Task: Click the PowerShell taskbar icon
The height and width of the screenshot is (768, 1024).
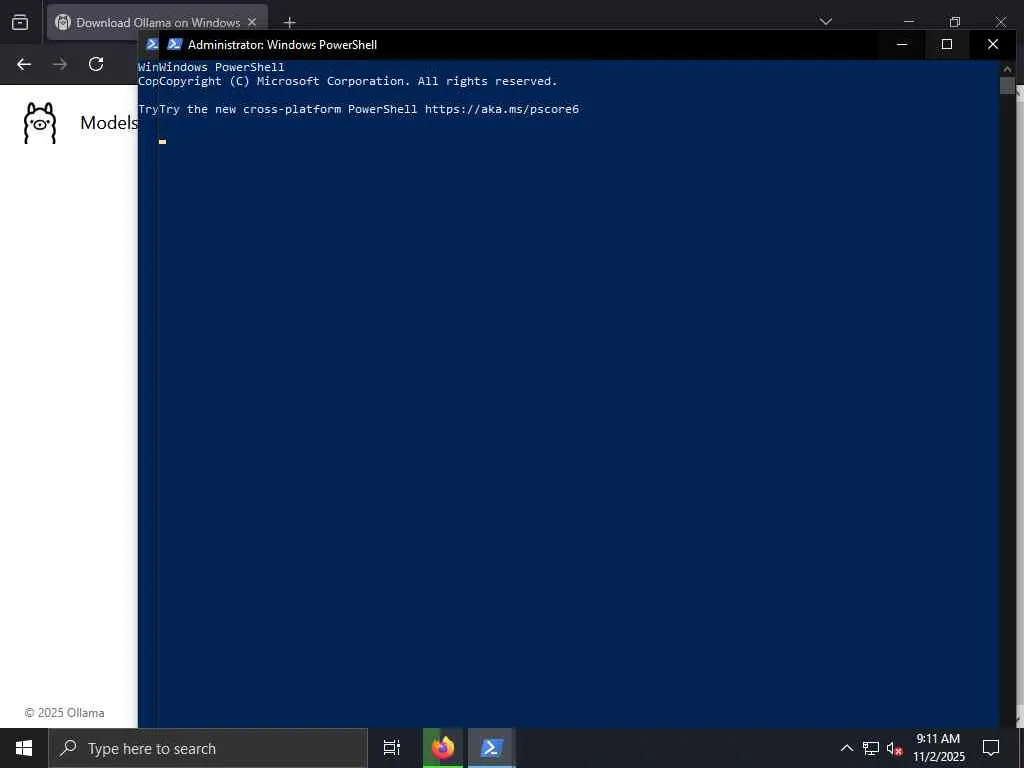Action: click(x=491, y=748)
